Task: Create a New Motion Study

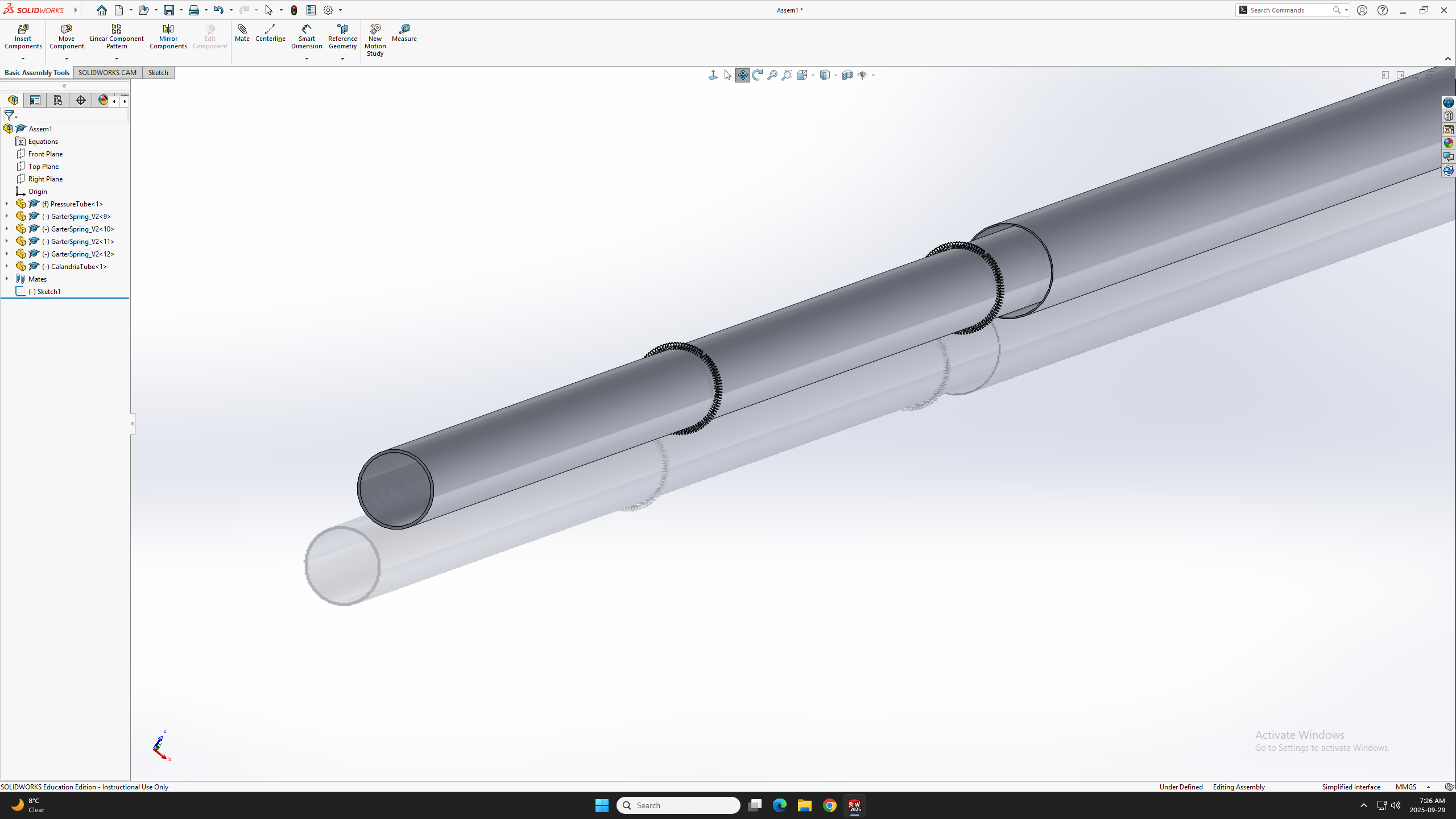Action: click(375, 40)
